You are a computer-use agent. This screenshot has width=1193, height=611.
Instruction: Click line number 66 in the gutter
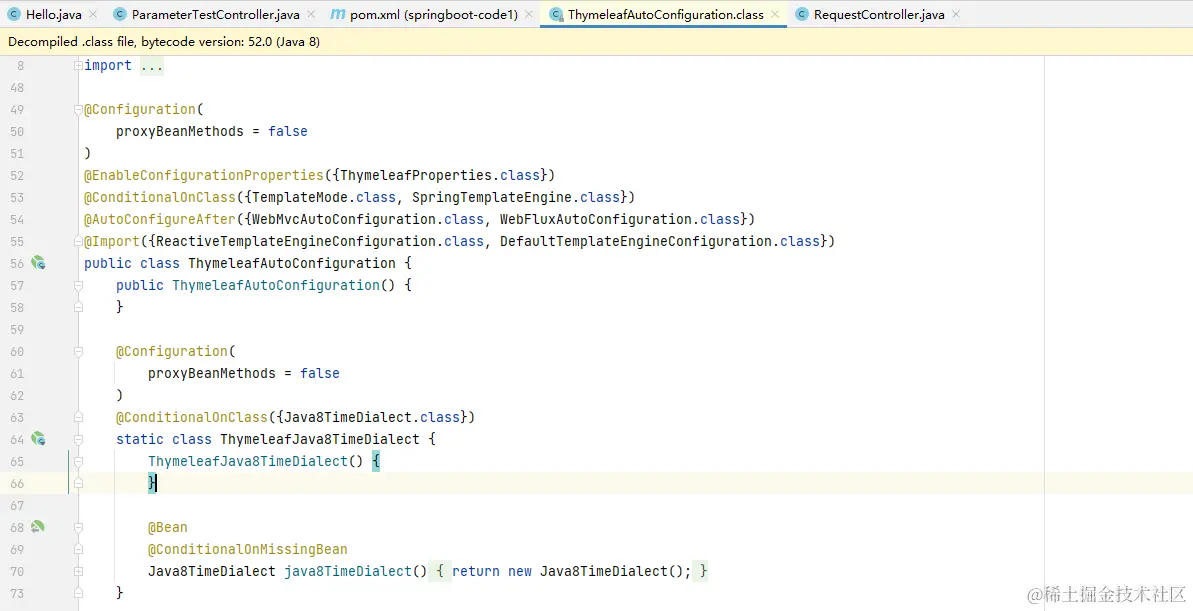click(17, 483)
